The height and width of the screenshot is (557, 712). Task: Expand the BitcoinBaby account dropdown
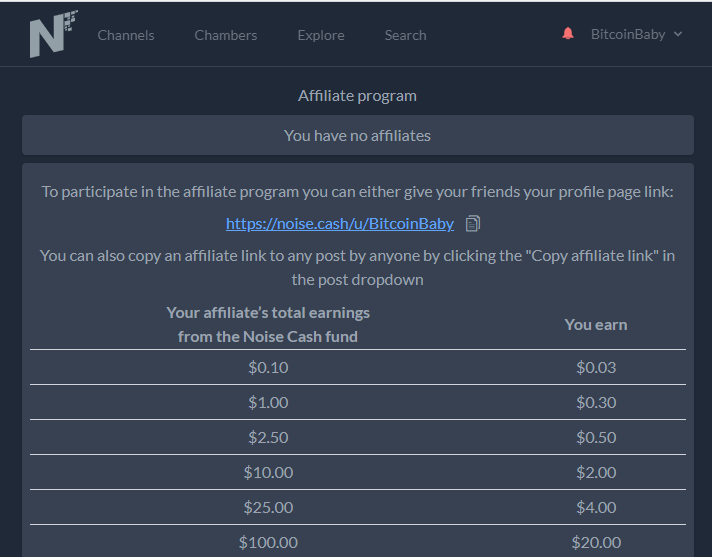637,35
